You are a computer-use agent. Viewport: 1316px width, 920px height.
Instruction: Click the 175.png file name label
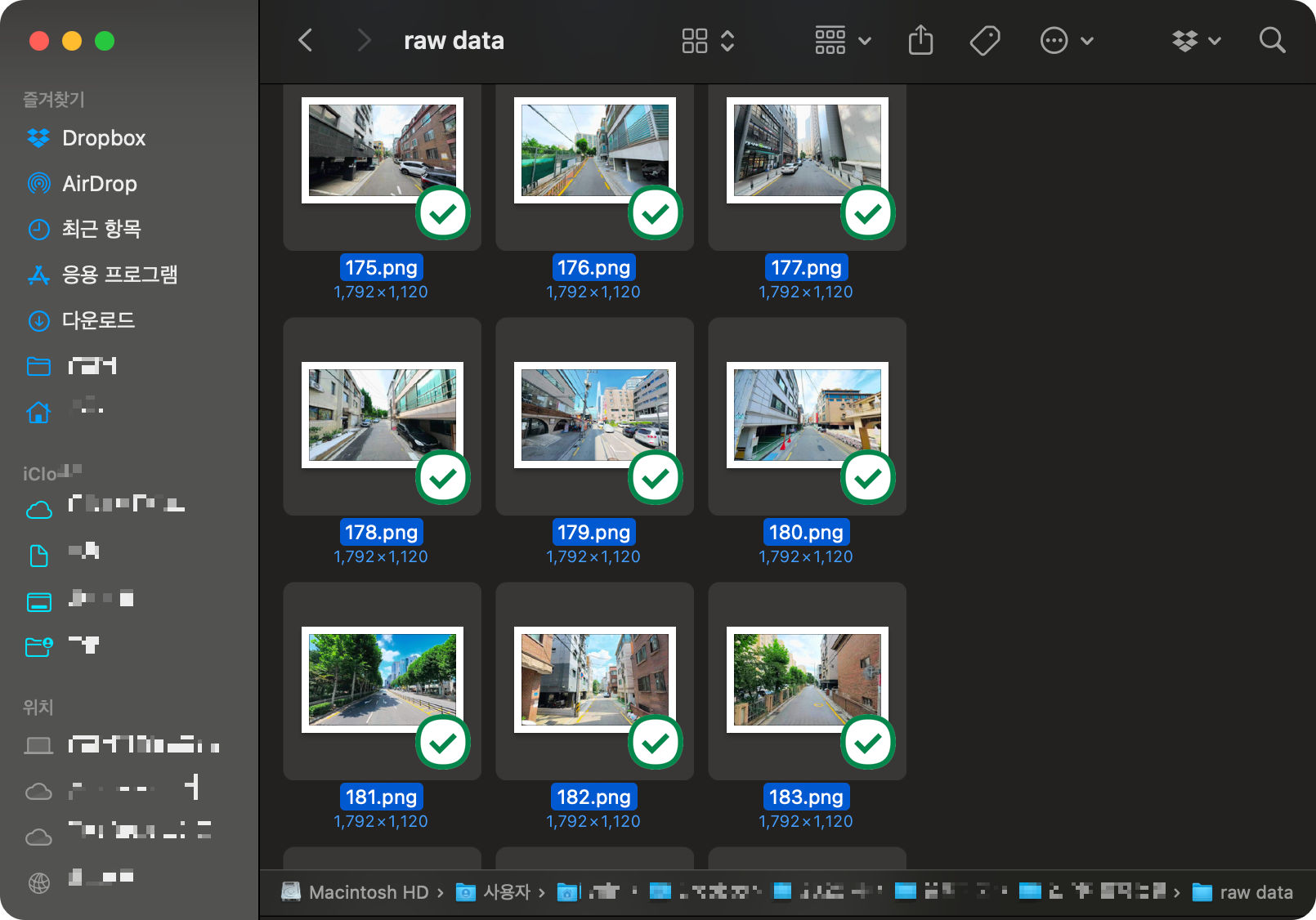point(381,267)
